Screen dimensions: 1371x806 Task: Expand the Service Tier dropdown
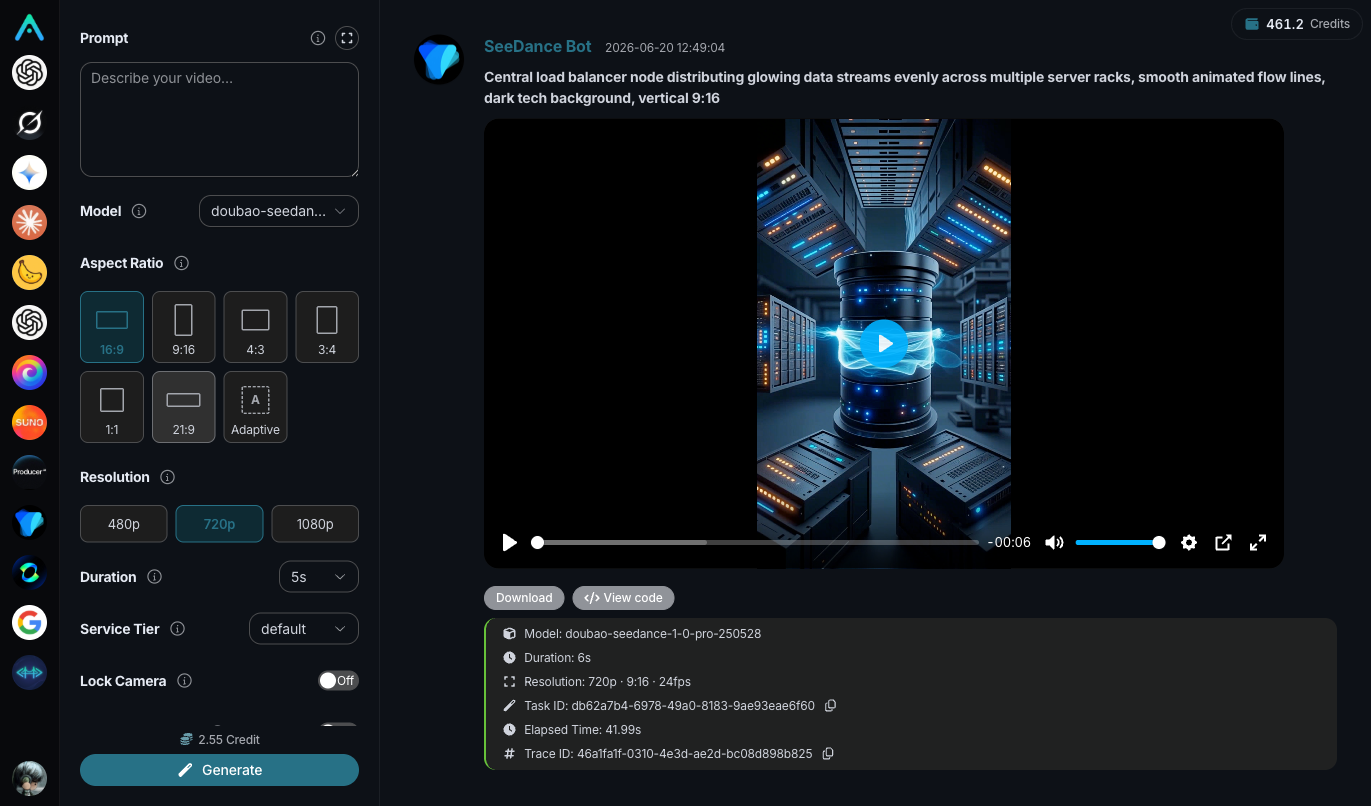point(304,629)
